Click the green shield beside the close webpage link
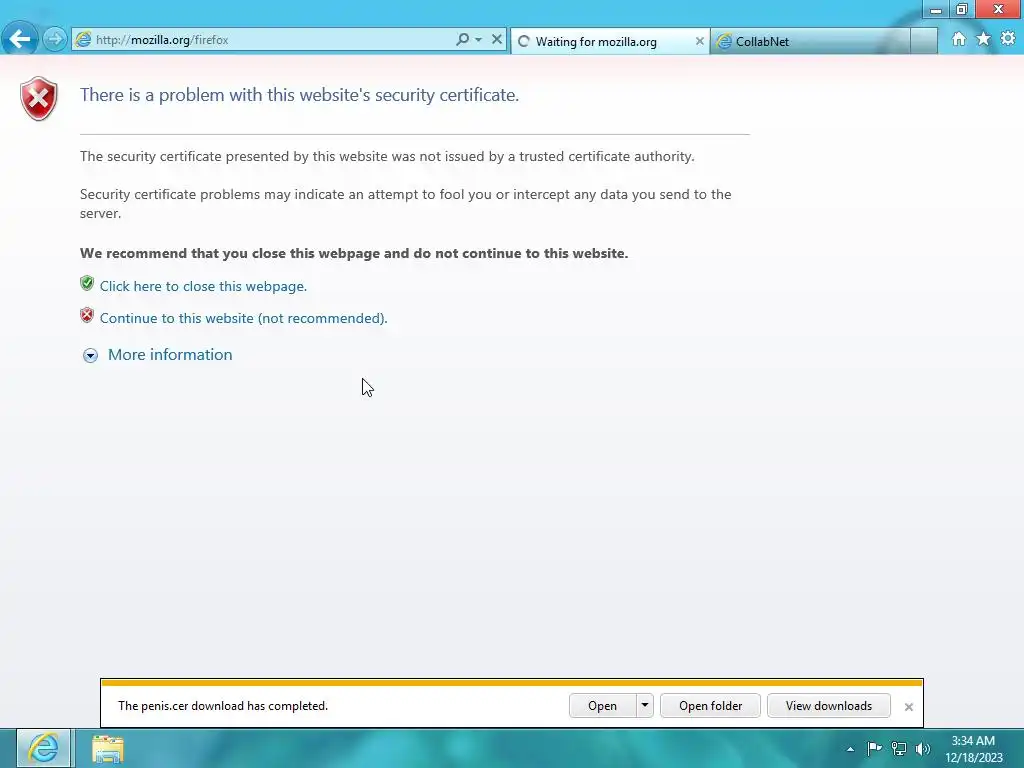The image size is (1024, 768). tap(87, 283)
